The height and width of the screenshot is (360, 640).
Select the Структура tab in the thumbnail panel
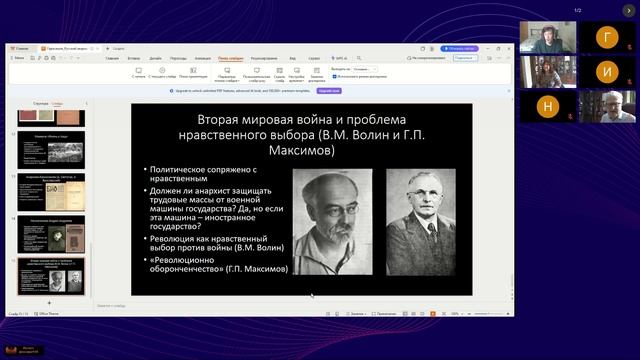[40, 104]
